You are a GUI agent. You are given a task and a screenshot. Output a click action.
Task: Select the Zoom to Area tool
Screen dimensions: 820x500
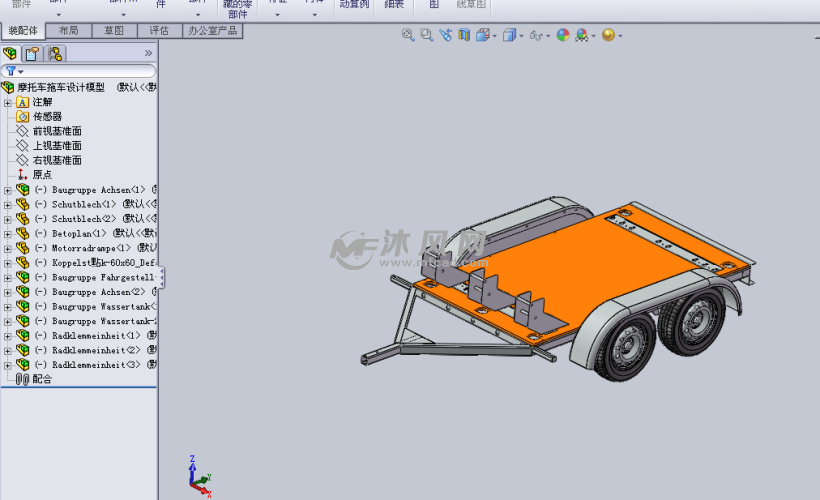tap(427, 35)
